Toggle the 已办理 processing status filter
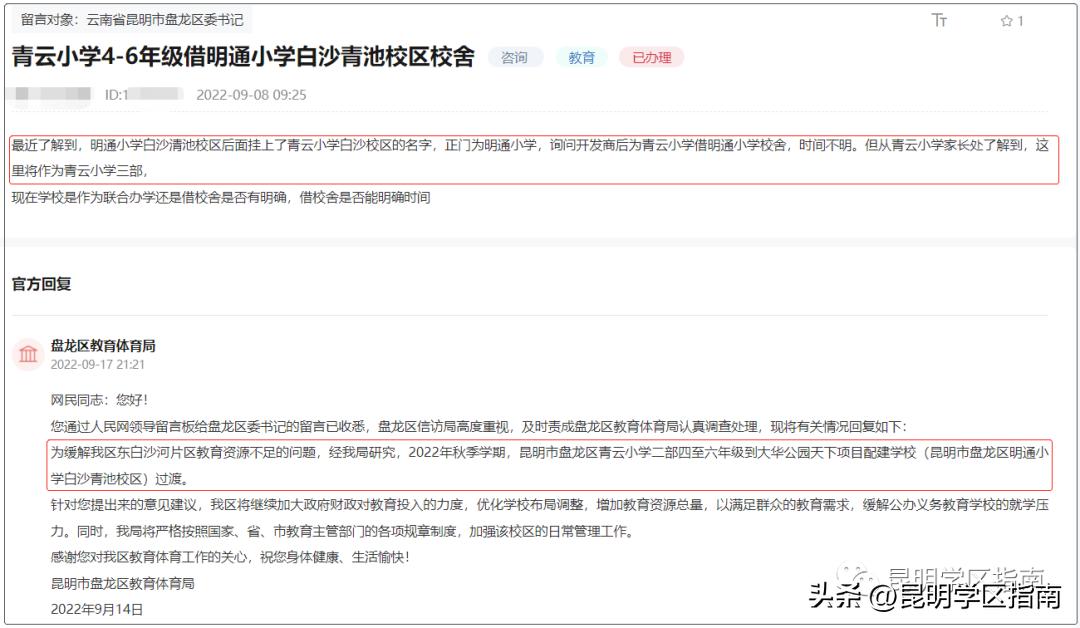The image size is (1080, 628). pos(651,58)
